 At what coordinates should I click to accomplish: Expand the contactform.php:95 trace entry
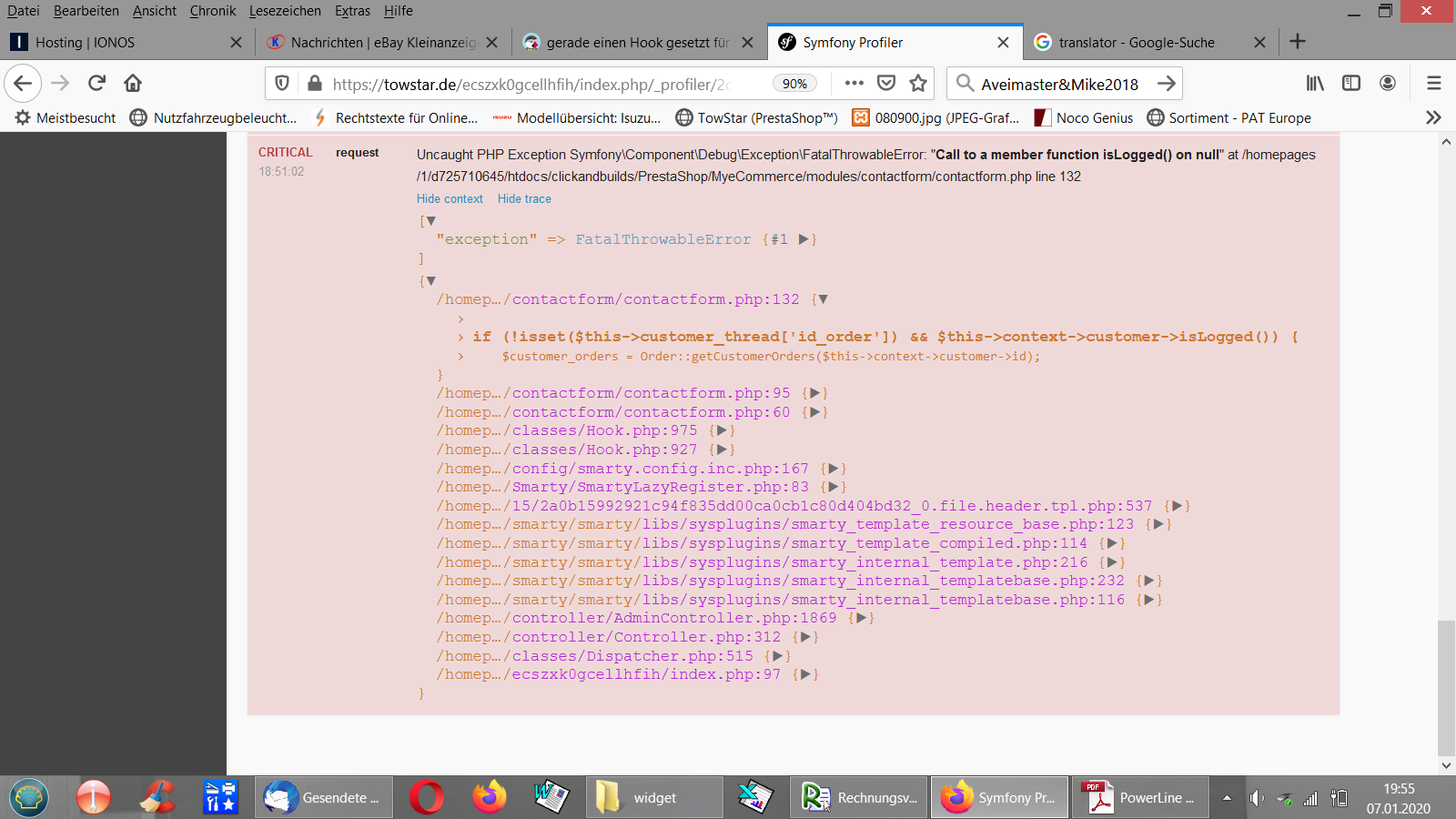pos(814,393)
